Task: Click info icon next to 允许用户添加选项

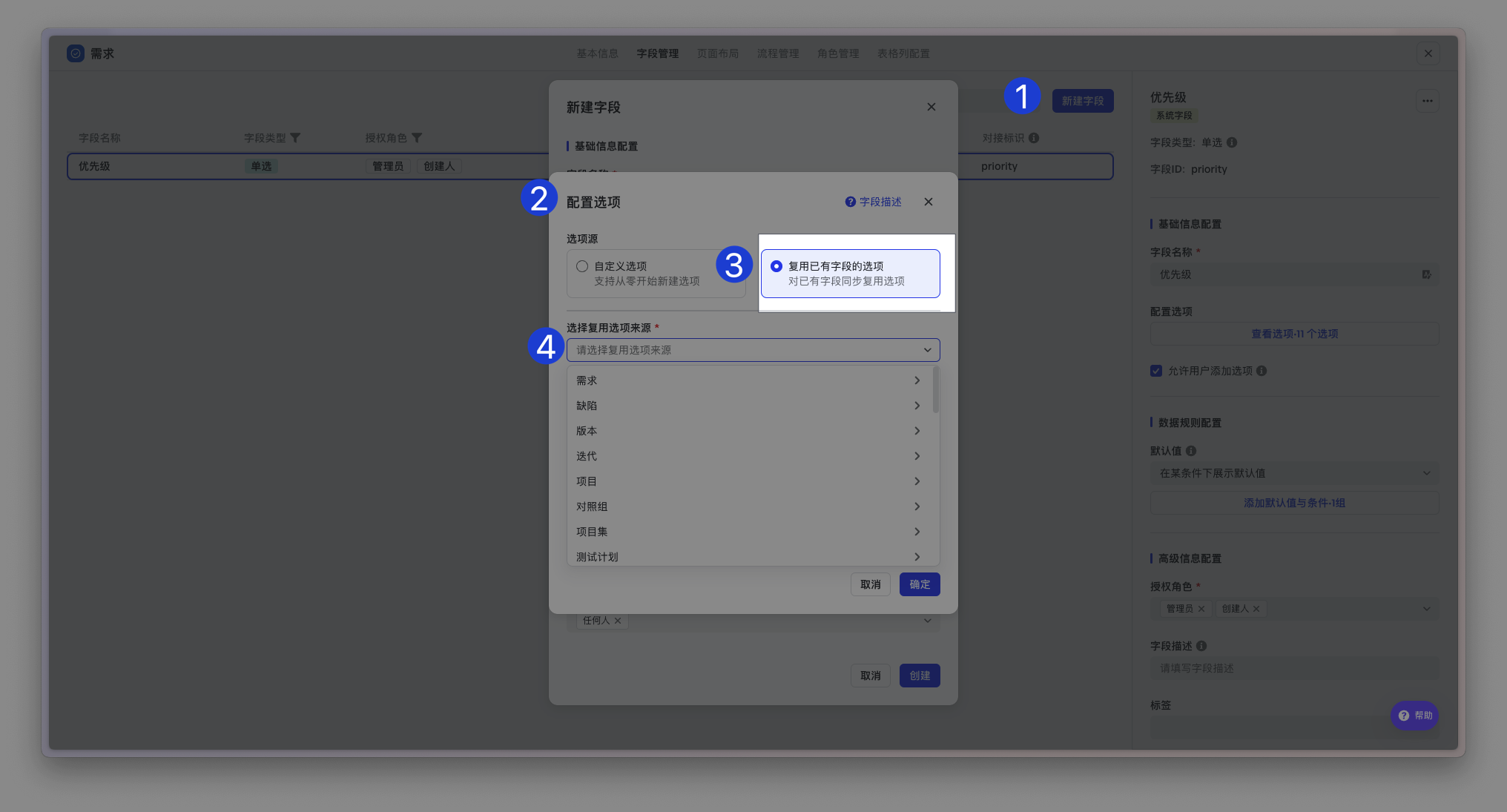Action: pyautogui.click(x=1262, y=371)
